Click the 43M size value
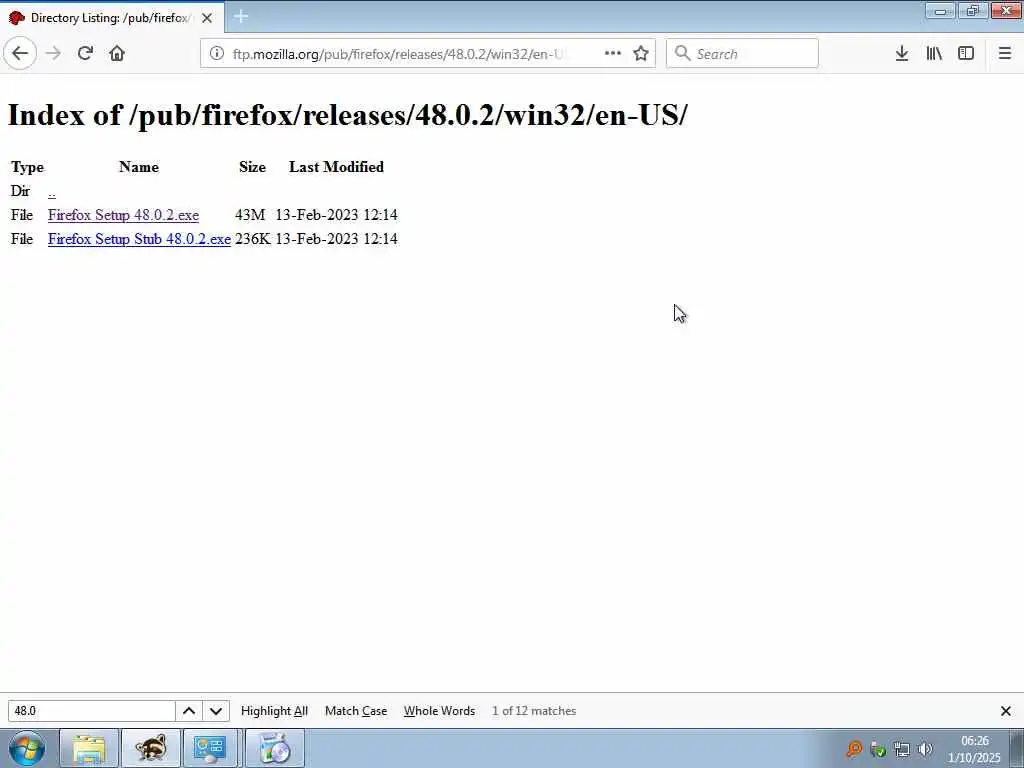The image size is (1024, 768). pos(250,215)
